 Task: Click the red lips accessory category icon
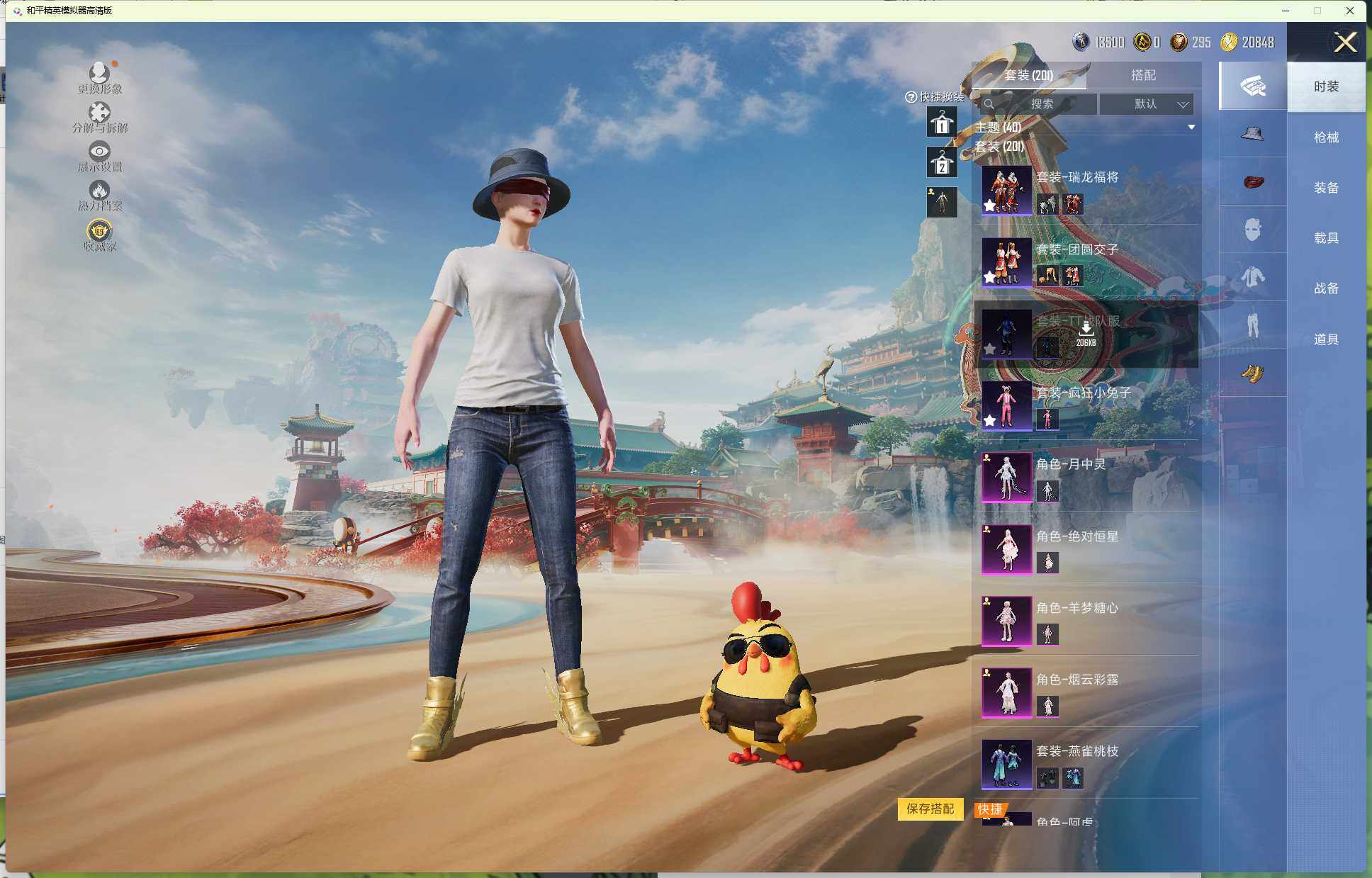pyautogui.click(x=1252, y=182)
